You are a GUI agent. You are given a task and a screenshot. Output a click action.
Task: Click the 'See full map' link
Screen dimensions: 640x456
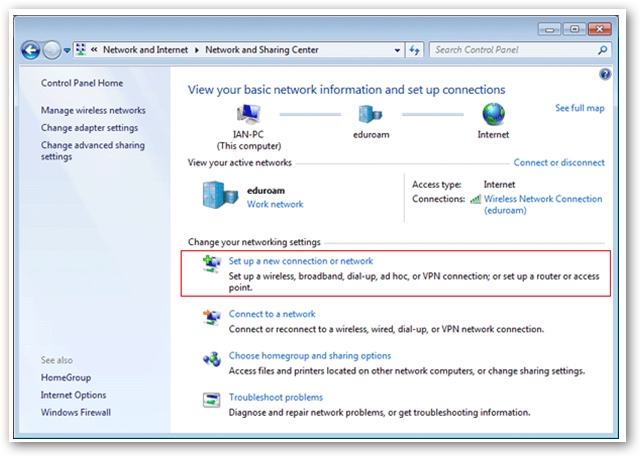point(580,108)
